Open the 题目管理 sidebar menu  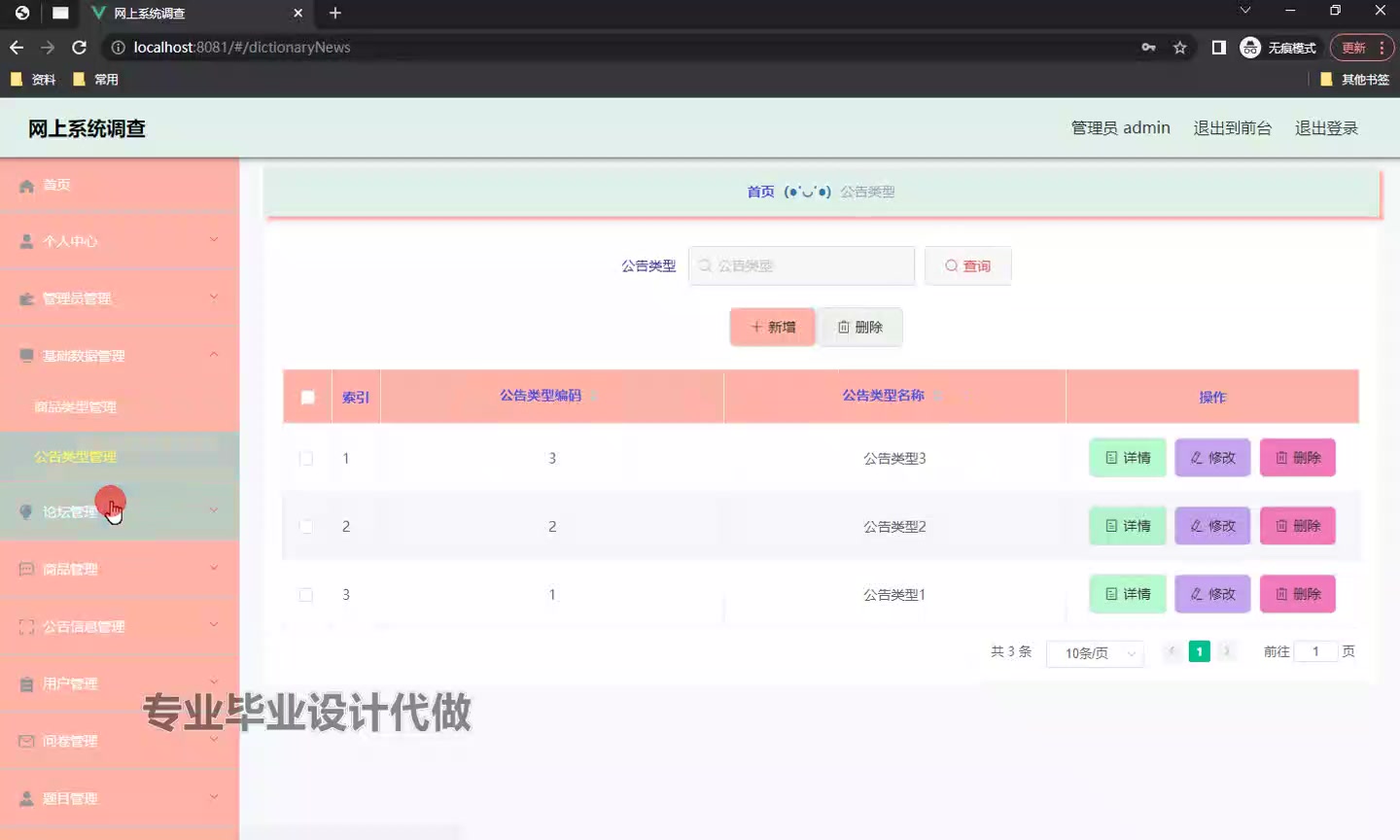pyautogui.click(x=26, y=797)
